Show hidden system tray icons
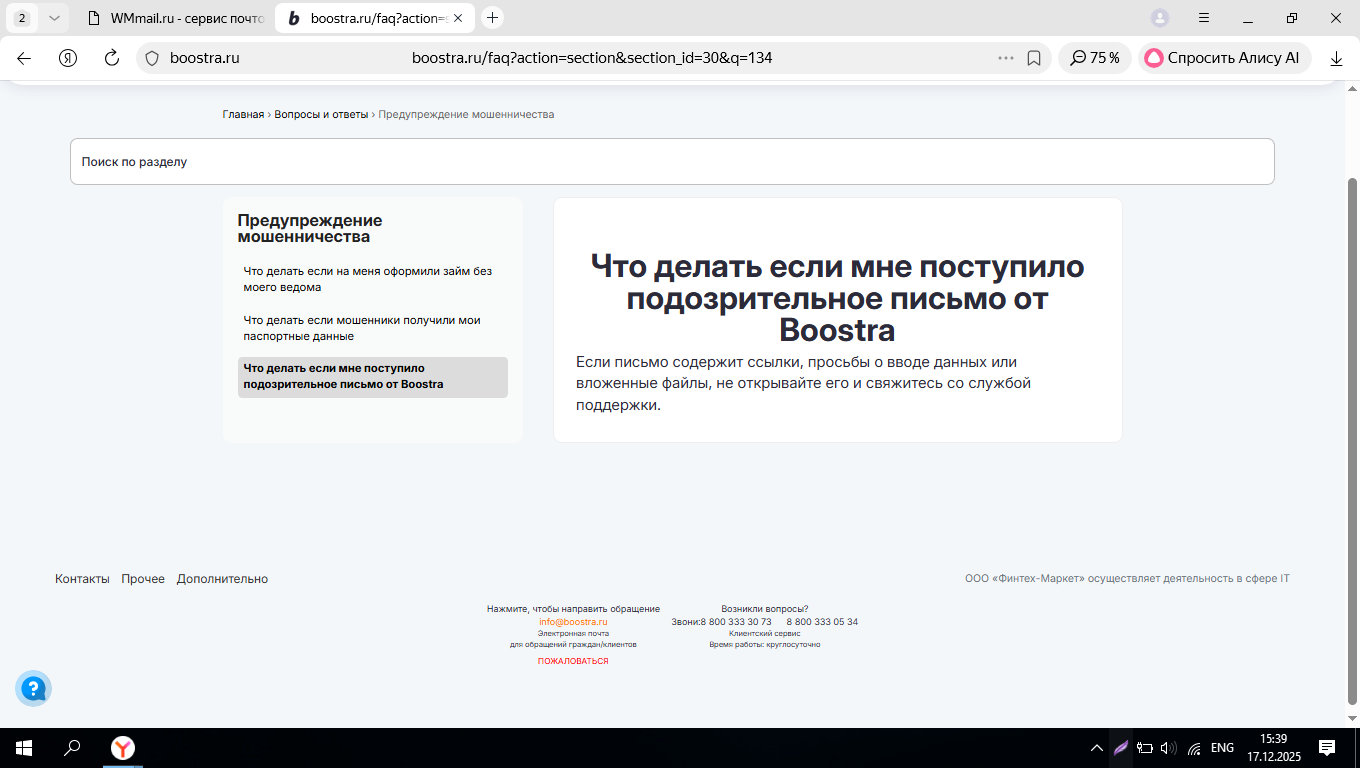This screenshot has height=768, width=1360. click(x=1096, y=748)
